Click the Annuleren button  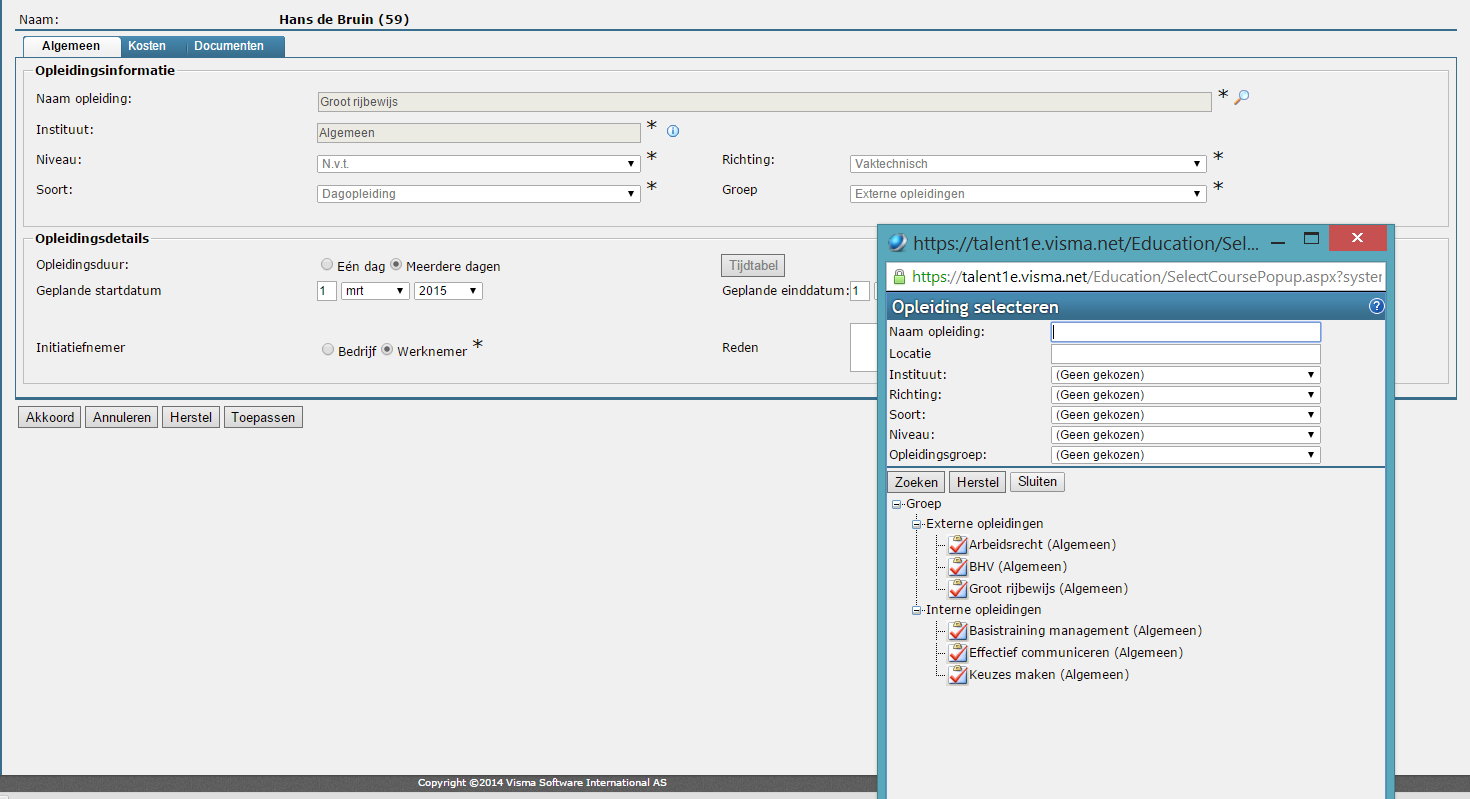122,417
